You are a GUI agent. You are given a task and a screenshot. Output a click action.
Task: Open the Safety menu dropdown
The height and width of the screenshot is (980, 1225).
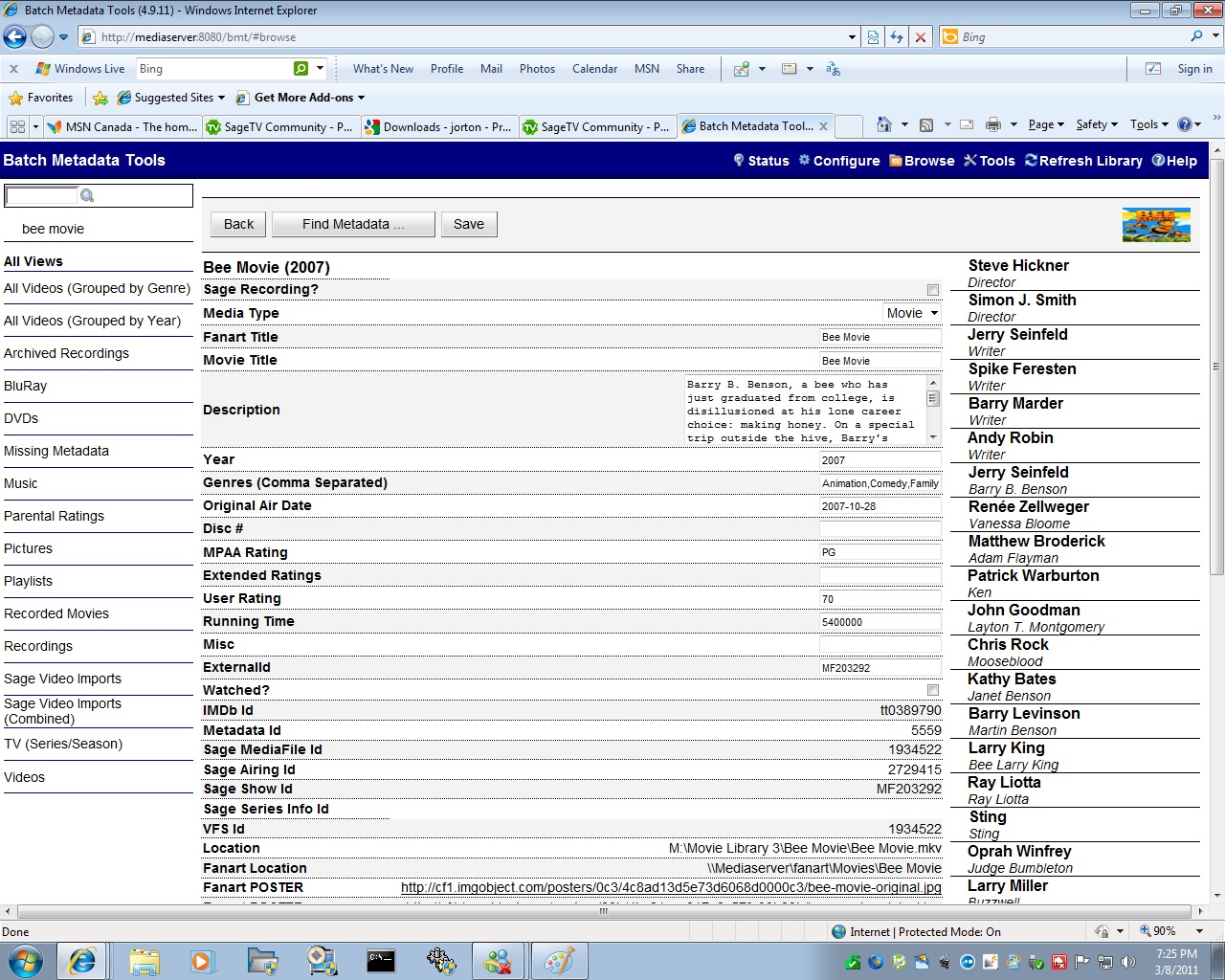1097,124
